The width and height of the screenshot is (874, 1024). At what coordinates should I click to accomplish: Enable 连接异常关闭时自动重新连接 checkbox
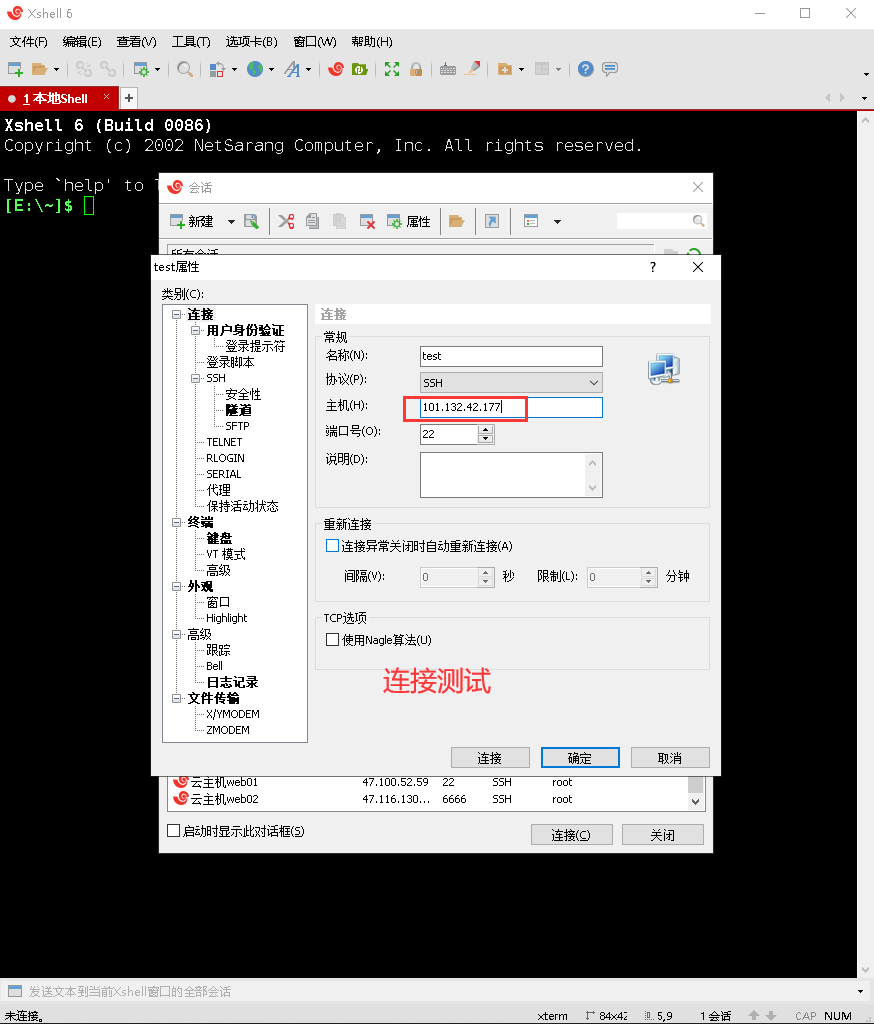332,546
